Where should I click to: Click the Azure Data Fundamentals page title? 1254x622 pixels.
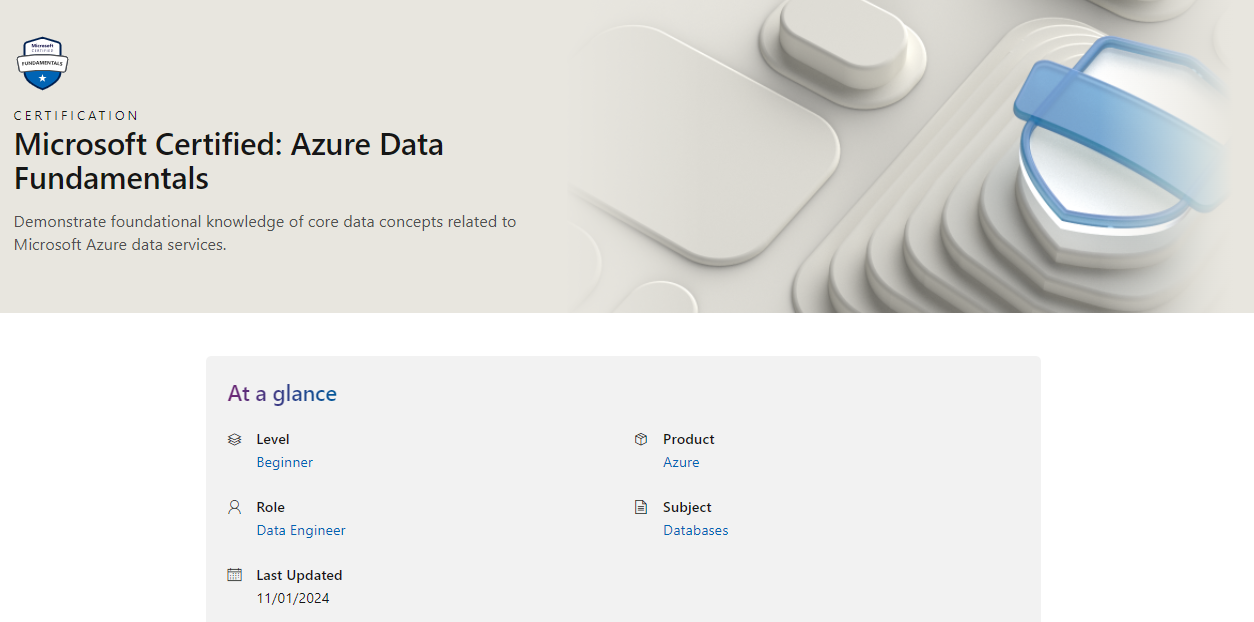229,161
